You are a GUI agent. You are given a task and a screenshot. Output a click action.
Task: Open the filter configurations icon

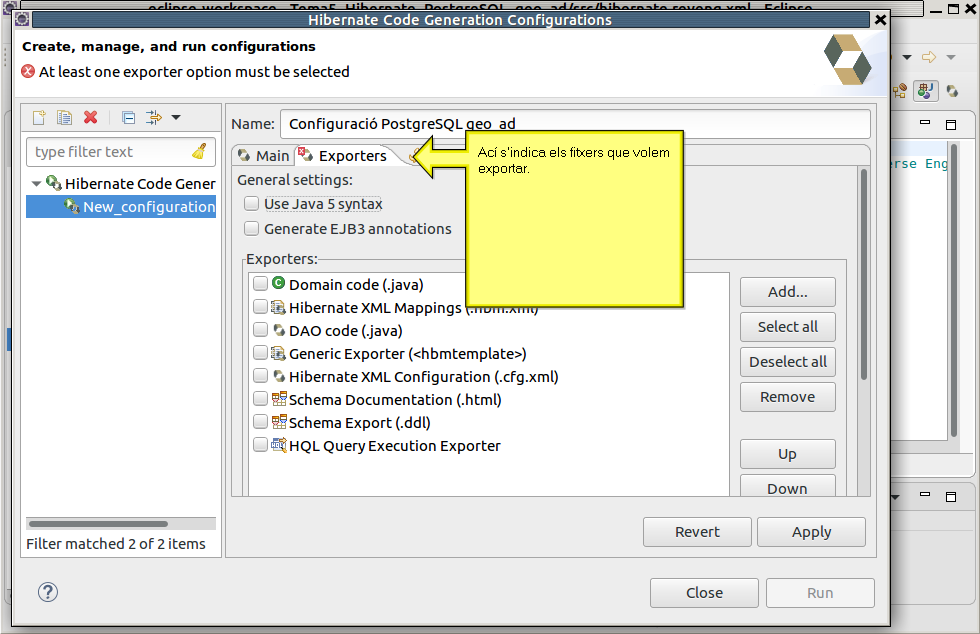pos(153,118)
